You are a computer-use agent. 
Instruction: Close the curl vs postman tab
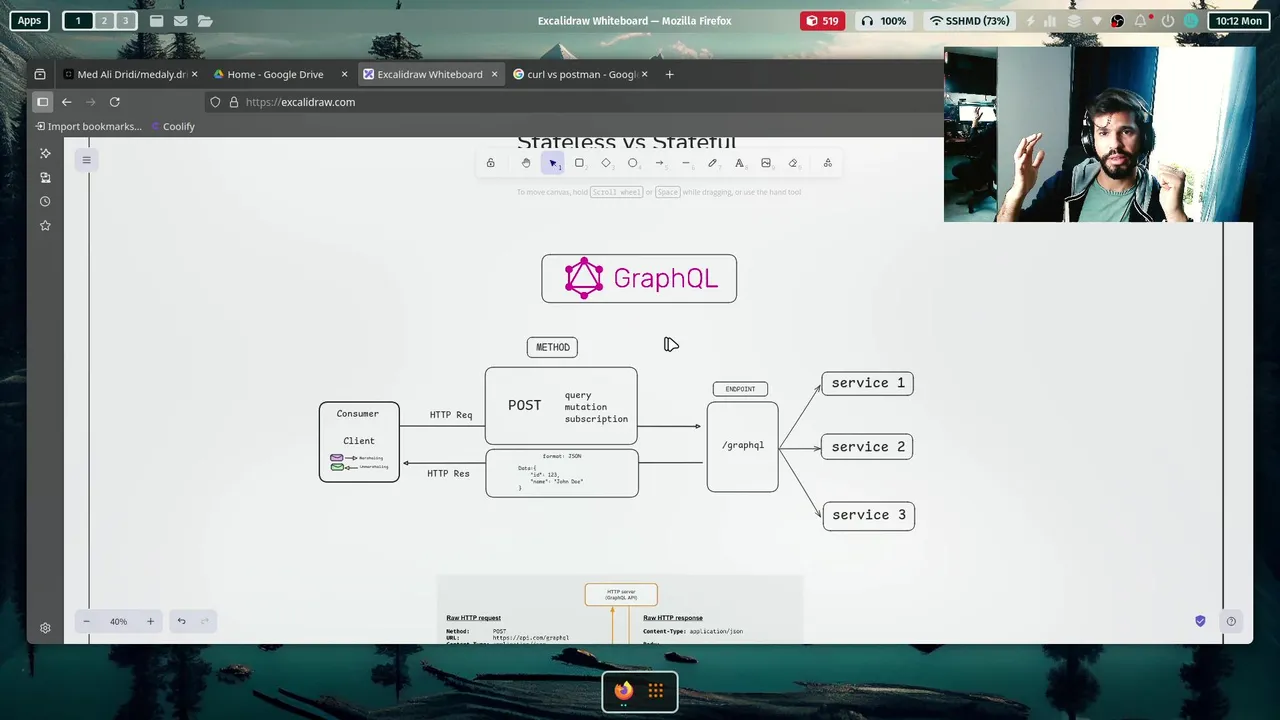[644, 74]
